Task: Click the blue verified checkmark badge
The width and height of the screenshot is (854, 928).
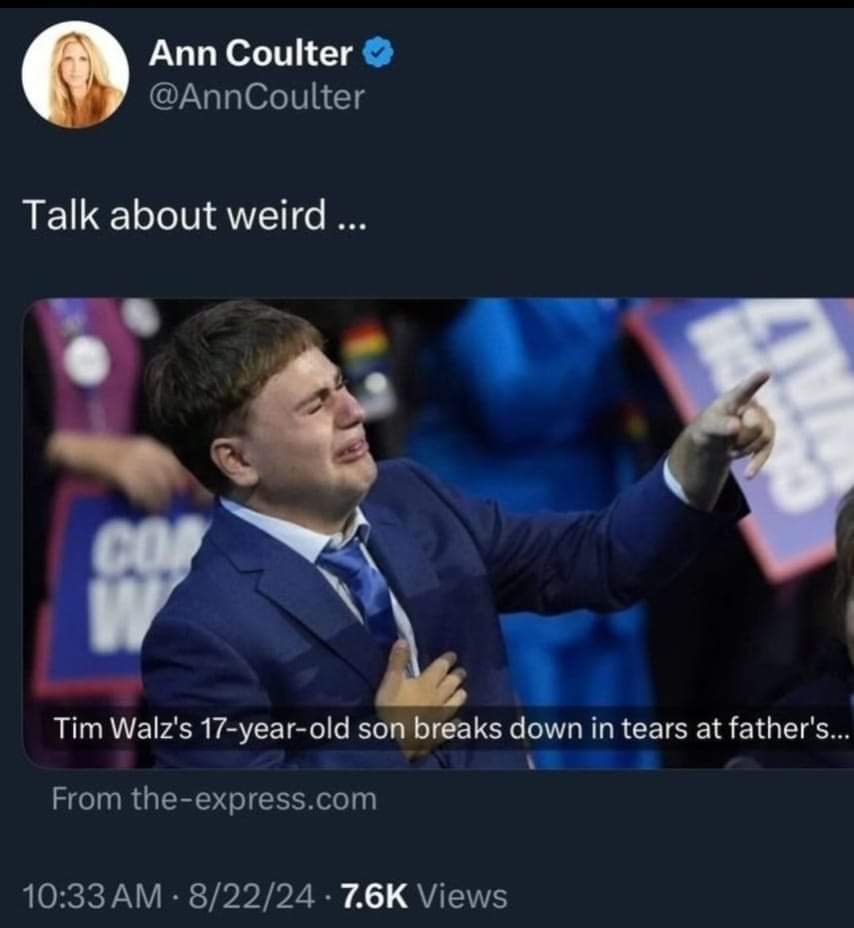Action: 378,53
